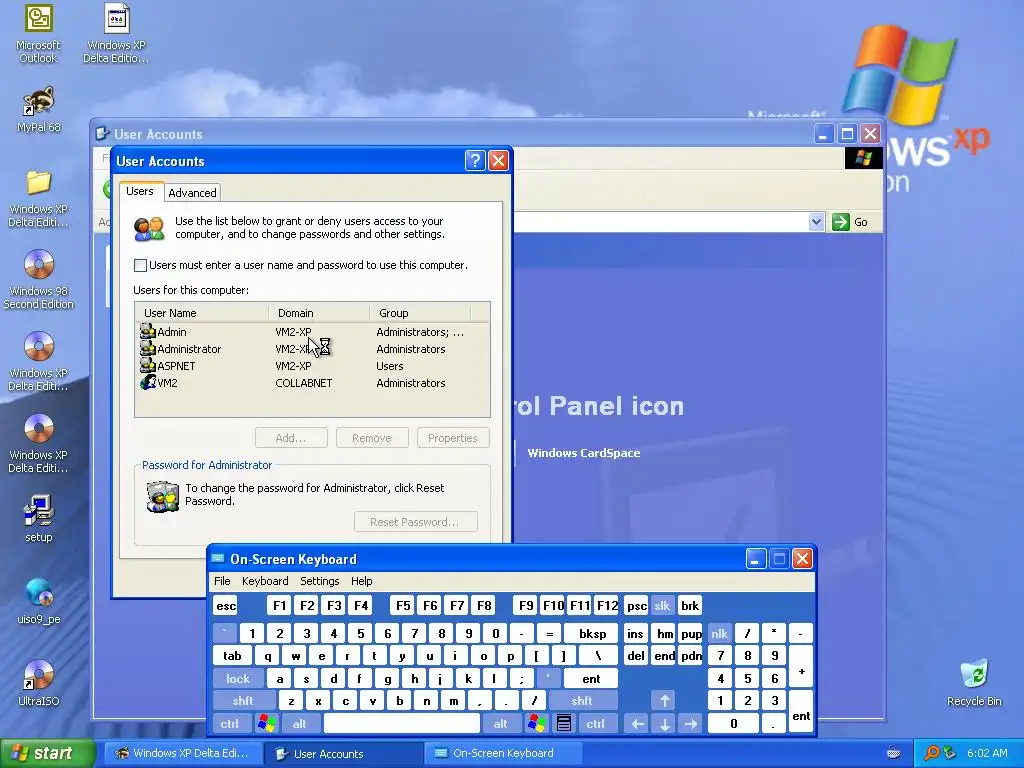The height and width of the screenshot is (768, 1024).
Task: Click the numpad ent key
Action: (x=801, y=712)
